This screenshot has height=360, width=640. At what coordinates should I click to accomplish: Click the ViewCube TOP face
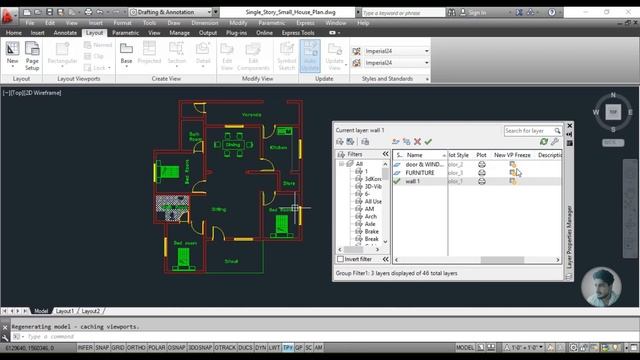pos(613,112)
